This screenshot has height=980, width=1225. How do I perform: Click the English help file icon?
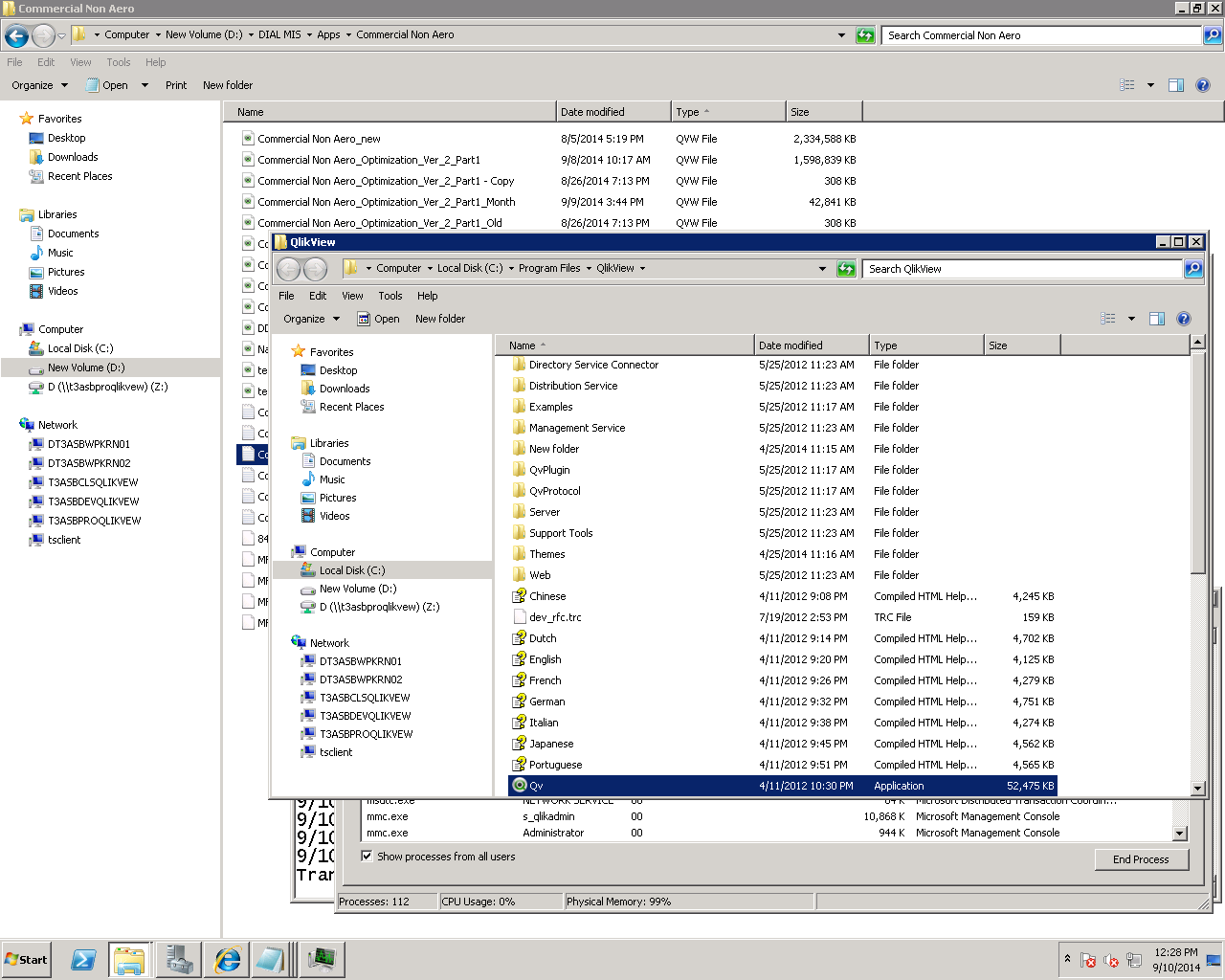(x=520, y=659)
